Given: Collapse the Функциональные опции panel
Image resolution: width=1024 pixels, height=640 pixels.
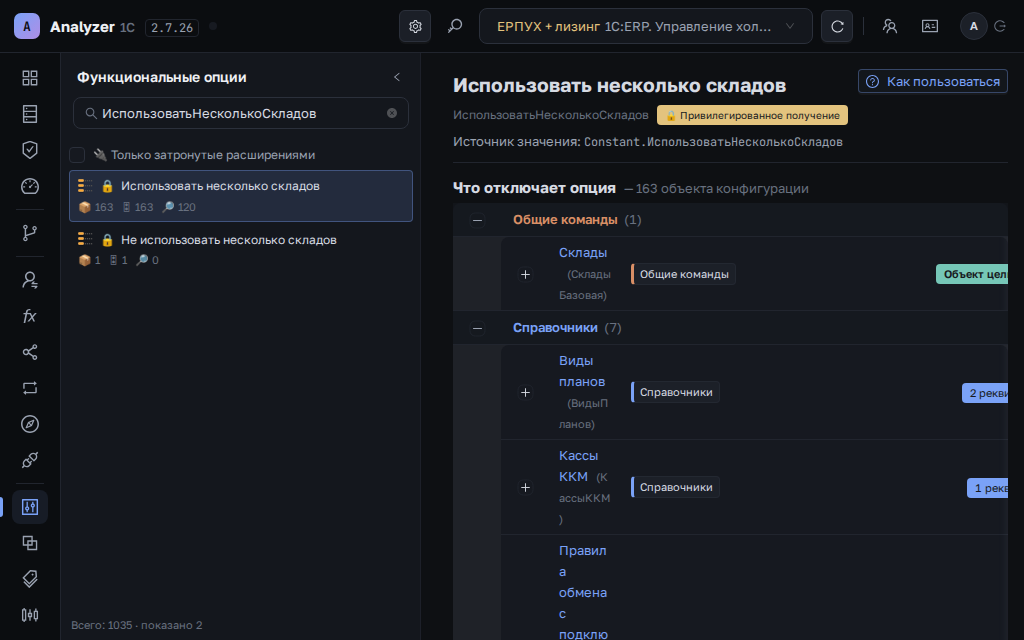Looking at the screenshot, I should click(x=396, y=77).
